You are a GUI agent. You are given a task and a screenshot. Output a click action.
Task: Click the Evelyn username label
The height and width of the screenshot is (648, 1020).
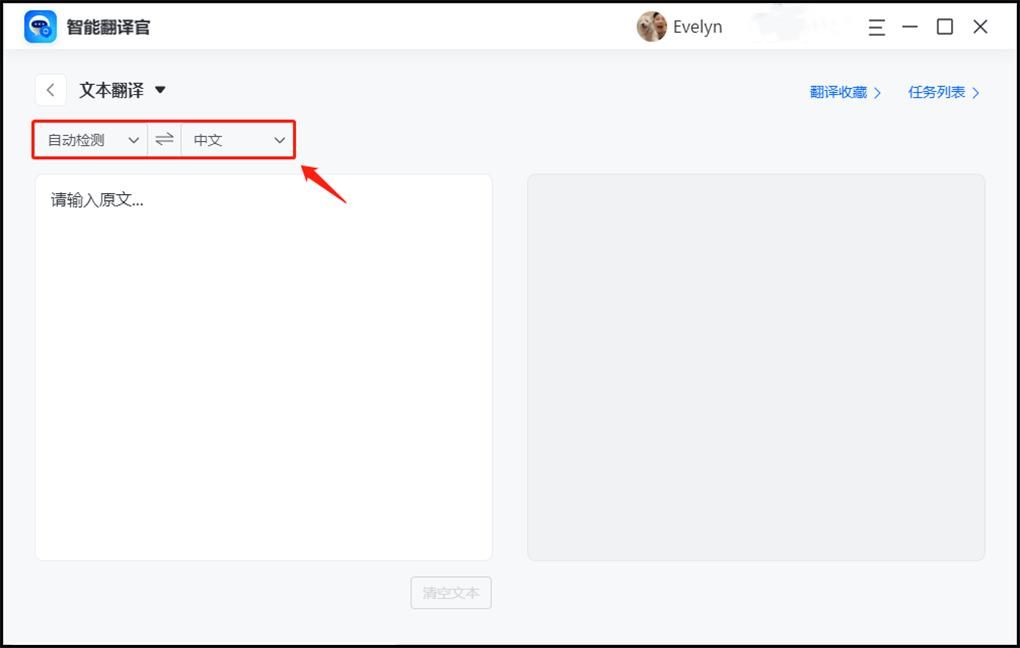[x=697, y=27]
